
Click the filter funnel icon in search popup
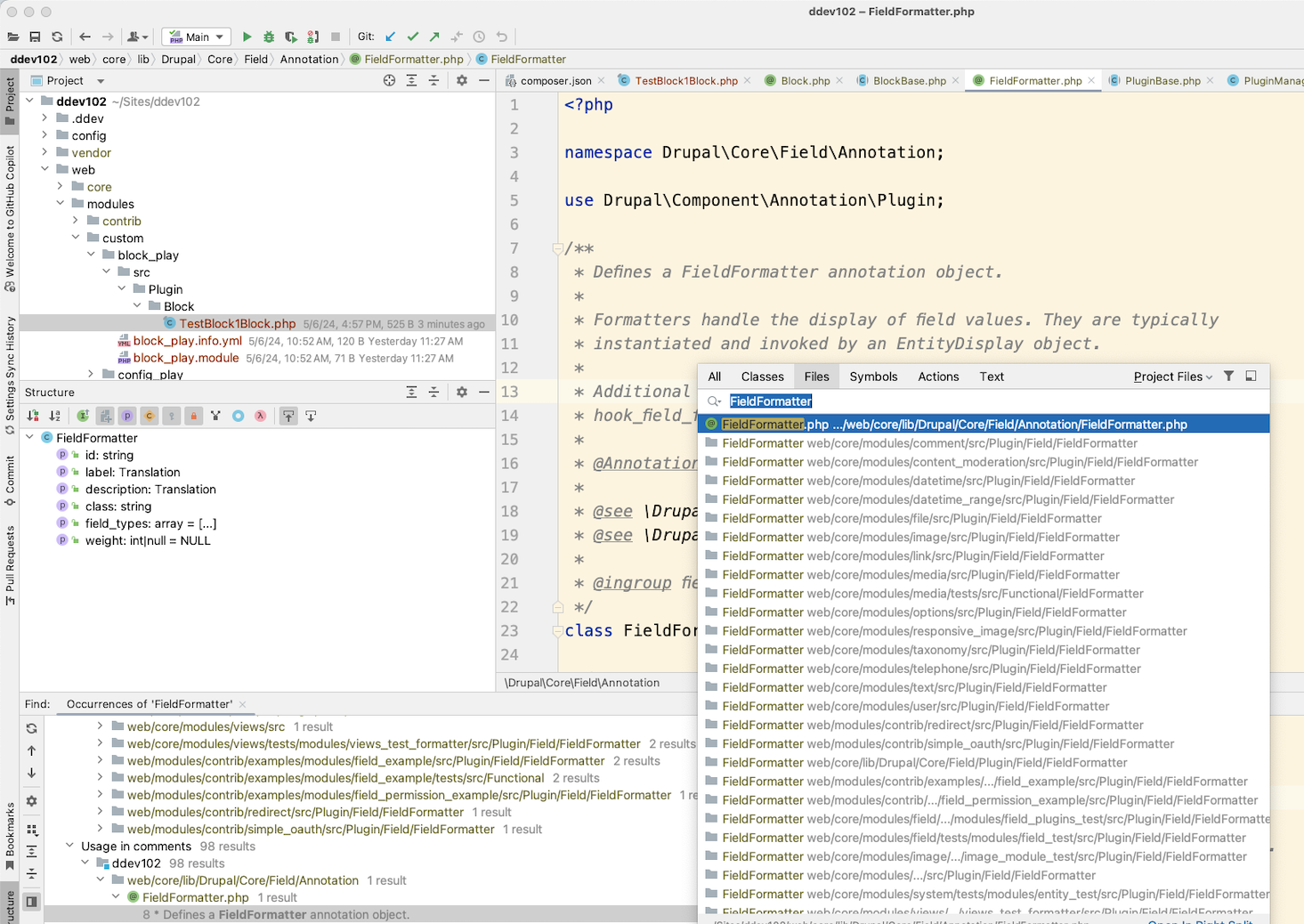click(x=1229, y=377)
